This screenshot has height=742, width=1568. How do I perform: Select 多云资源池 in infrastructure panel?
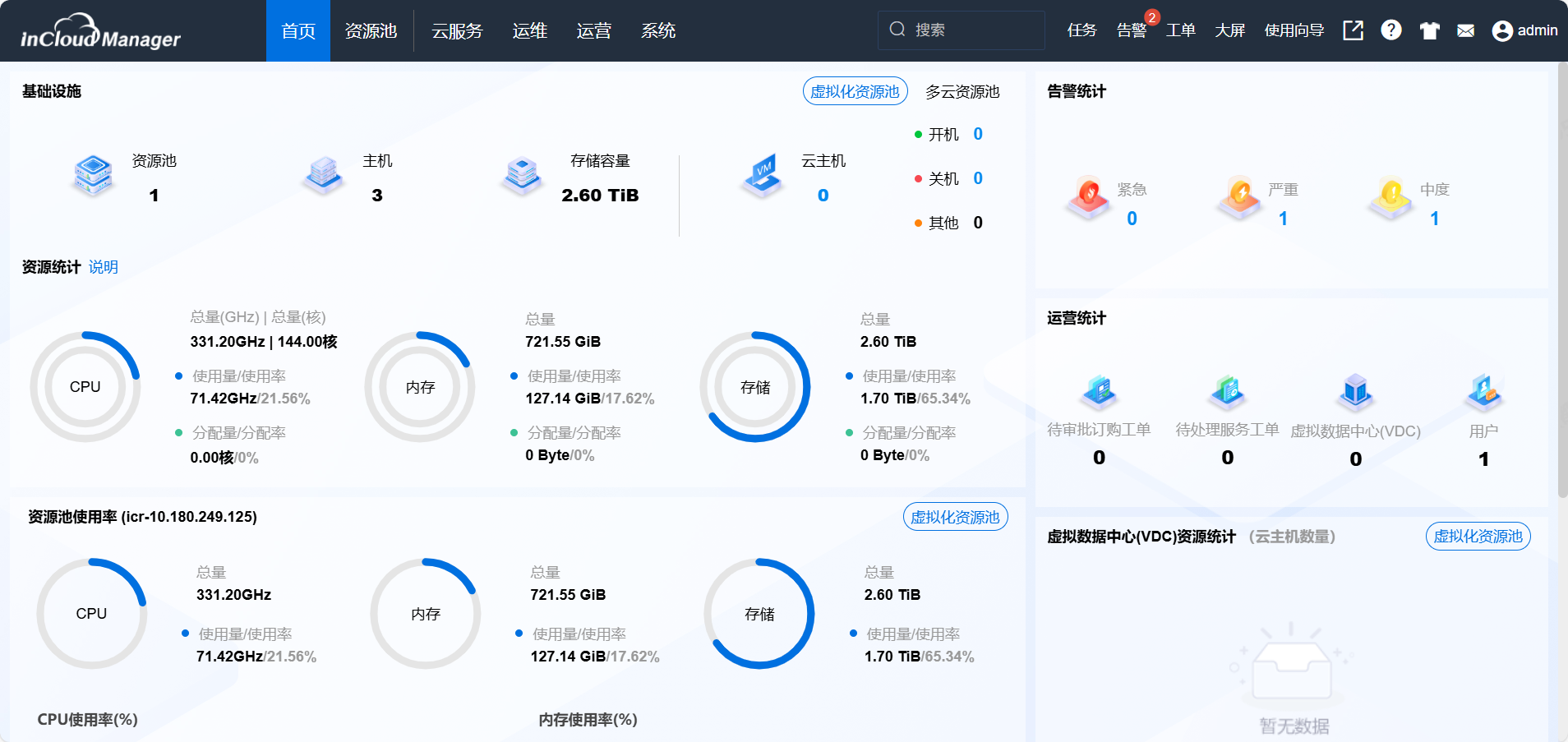click(962, 91)
